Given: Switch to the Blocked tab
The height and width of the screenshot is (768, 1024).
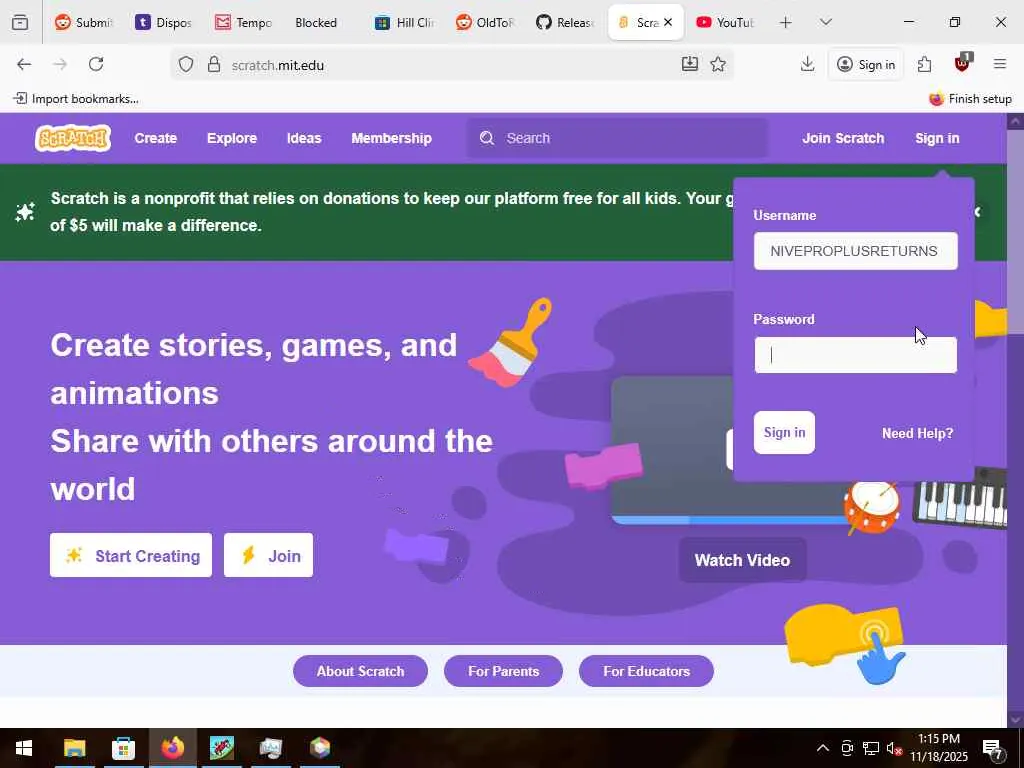Looking at the screenshot, I should (316, 22).
